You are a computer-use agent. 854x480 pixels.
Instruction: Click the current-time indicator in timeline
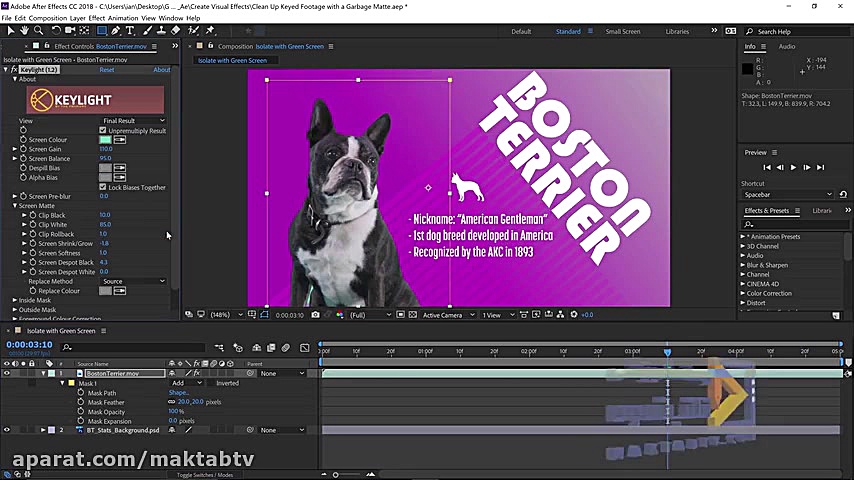[x=667, y=353]
